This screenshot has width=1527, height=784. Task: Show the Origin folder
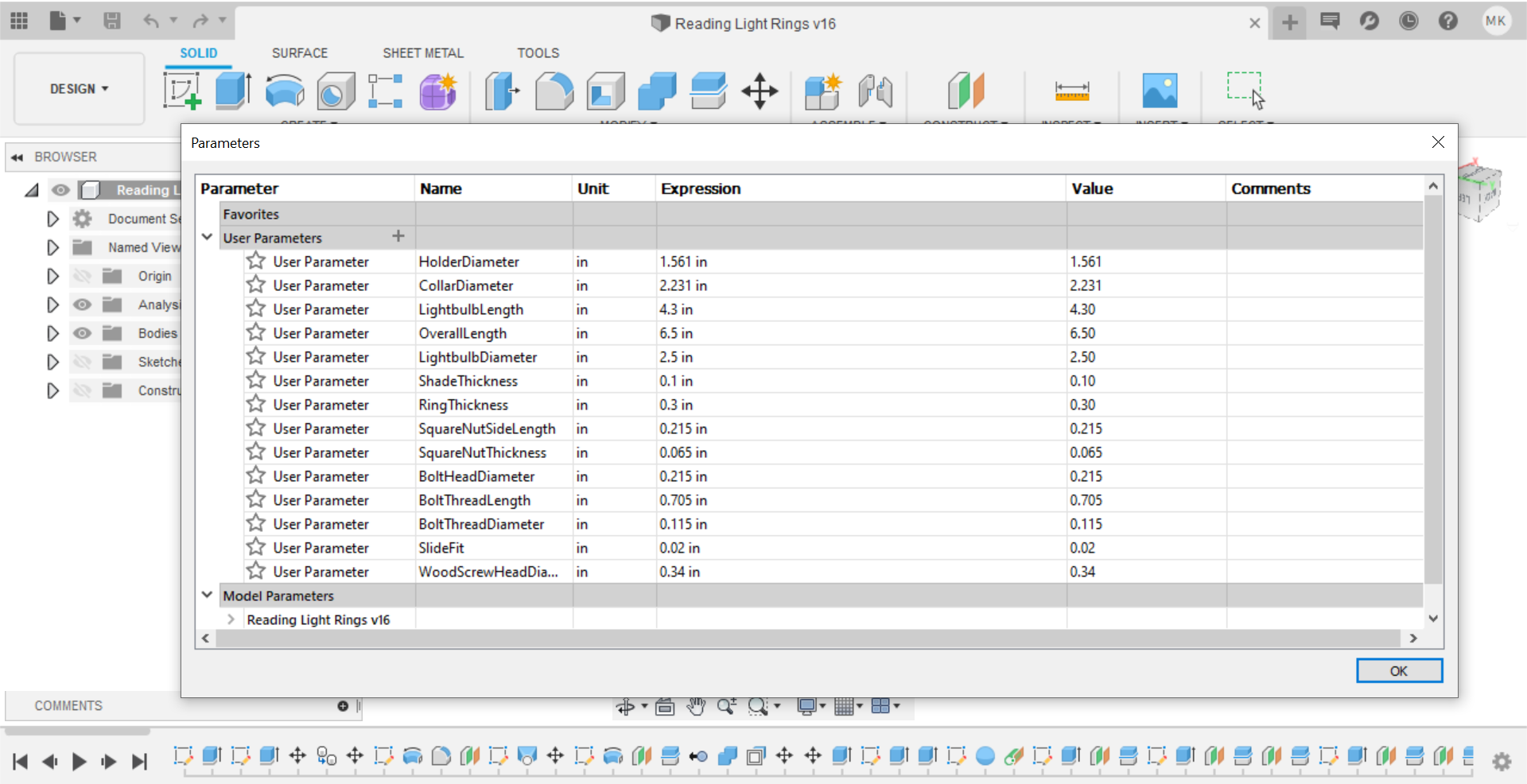tap(83, 276)
